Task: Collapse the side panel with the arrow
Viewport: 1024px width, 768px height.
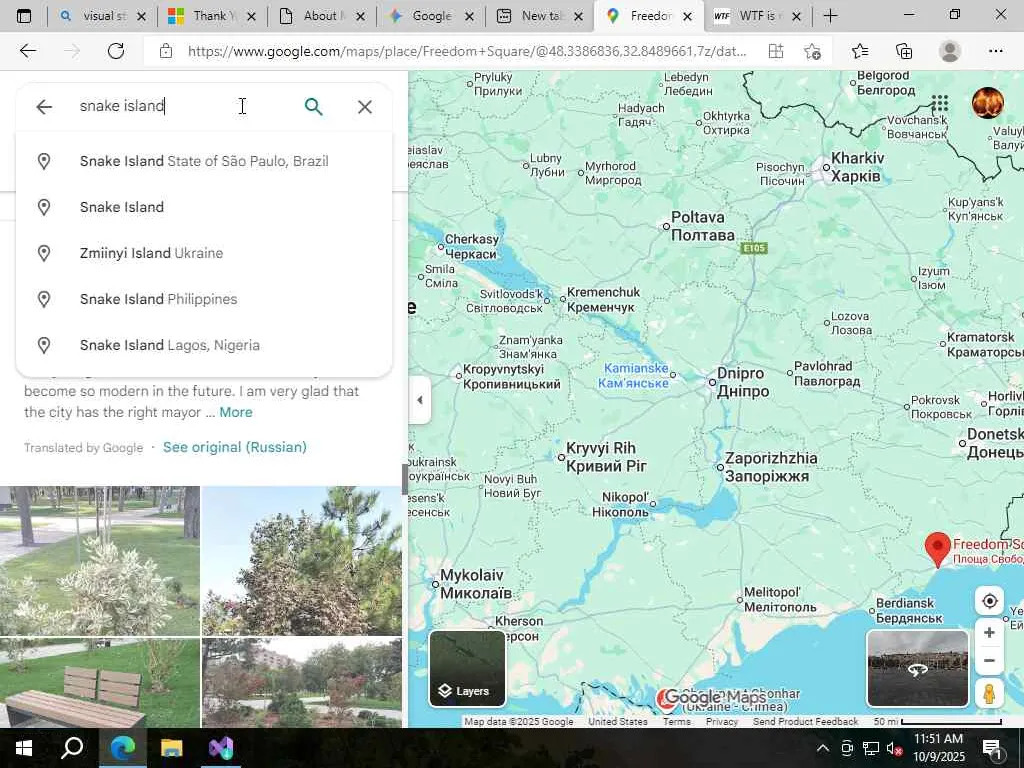Action: tap(420, 400)
